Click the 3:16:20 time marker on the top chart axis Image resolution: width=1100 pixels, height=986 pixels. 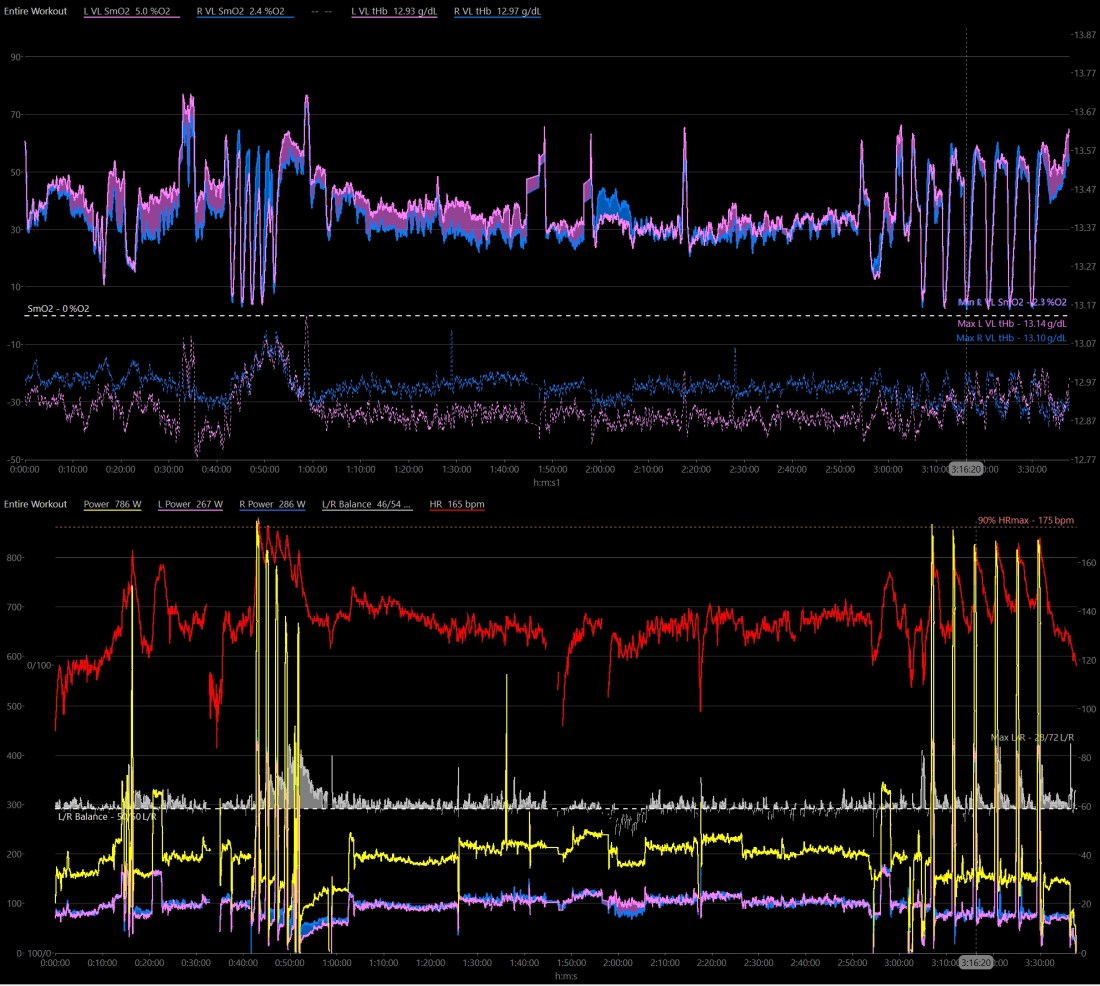[966, 467]
